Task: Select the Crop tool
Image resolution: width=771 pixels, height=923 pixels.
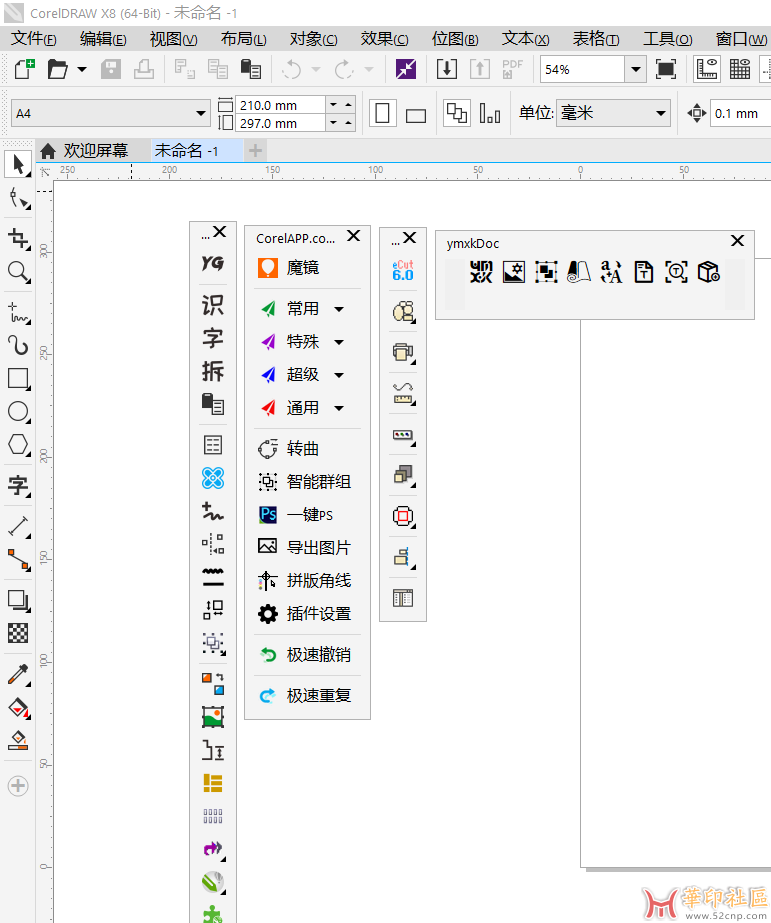Action: 18,238
